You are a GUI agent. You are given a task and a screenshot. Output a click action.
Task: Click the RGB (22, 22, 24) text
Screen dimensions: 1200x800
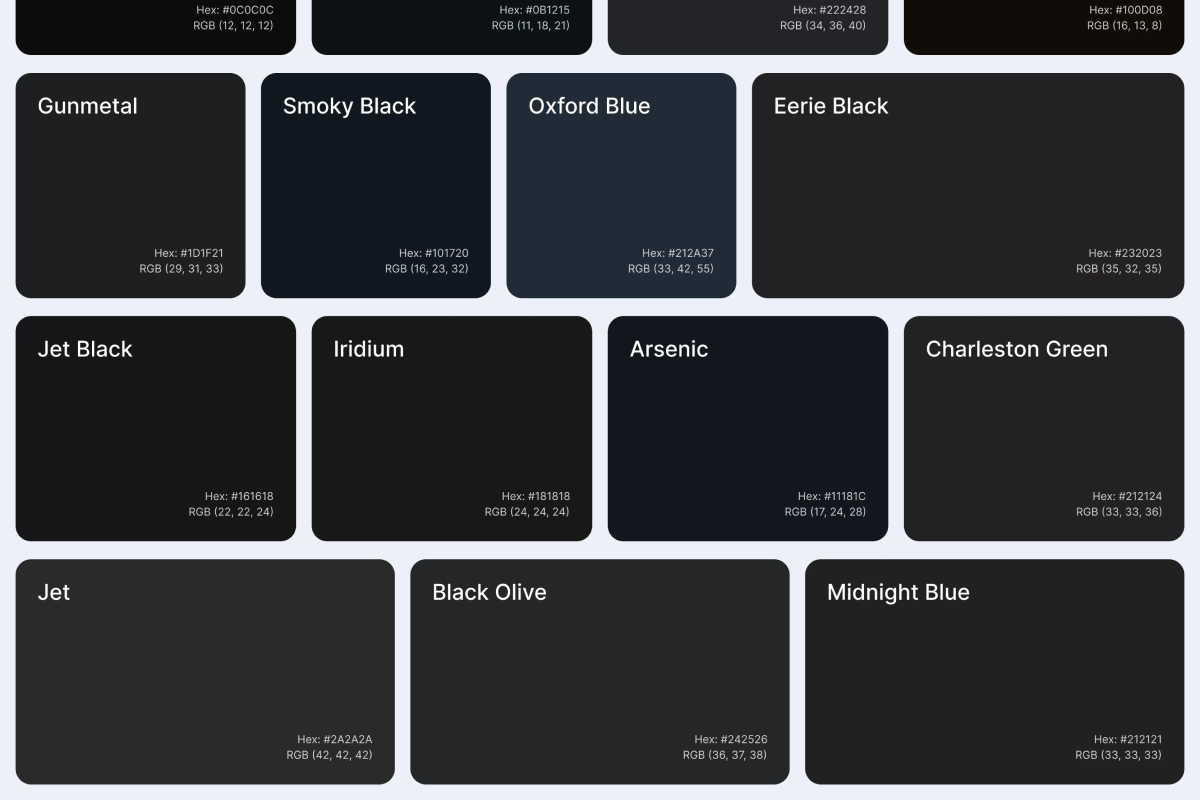pos(230,512)
